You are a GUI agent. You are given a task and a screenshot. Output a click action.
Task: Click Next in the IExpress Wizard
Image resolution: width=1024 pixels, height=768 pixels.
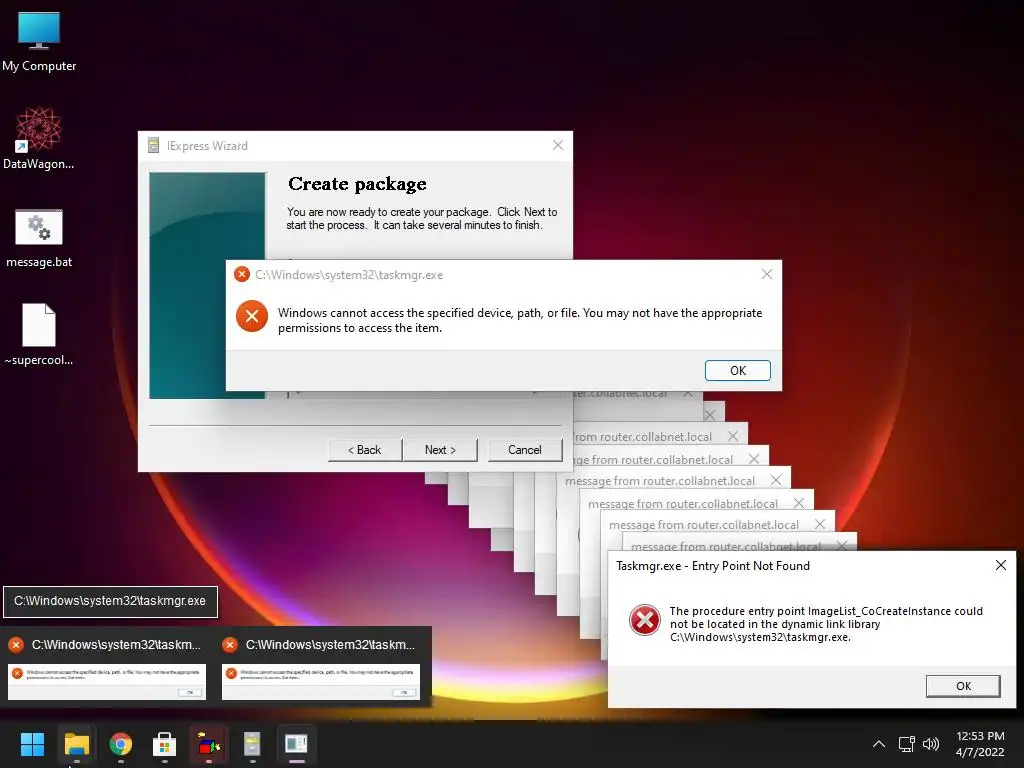coord(440,449)
